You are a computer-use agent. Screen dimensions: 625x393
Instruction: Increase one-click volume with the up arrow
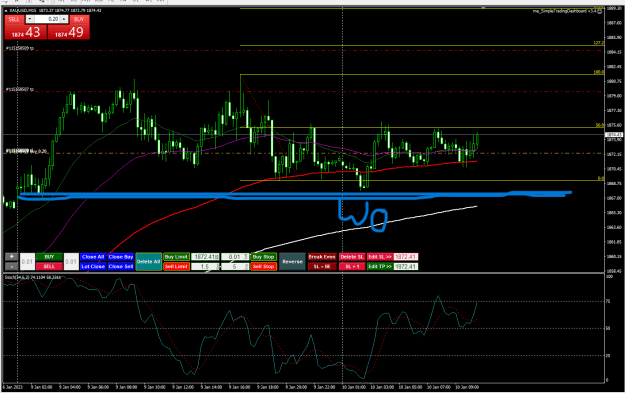pos(64,19)
